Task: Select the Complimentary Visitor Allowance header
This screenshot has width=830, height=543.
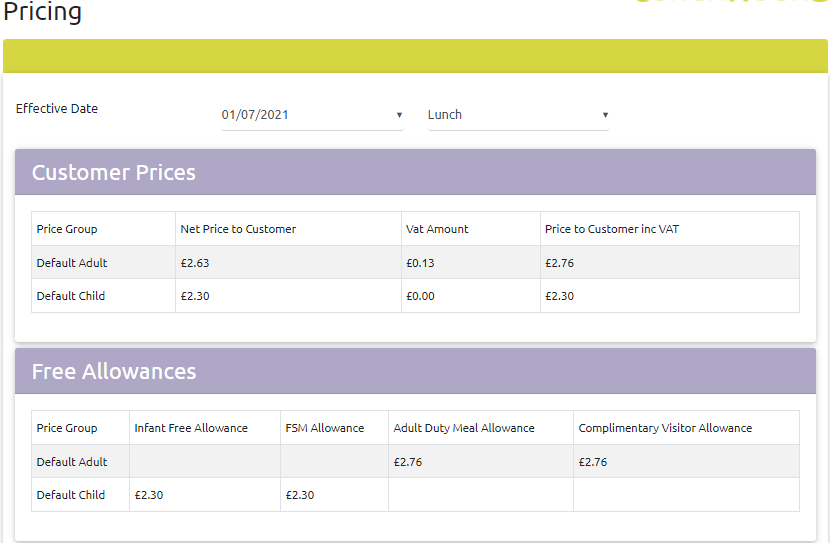Action: [665, 428]
